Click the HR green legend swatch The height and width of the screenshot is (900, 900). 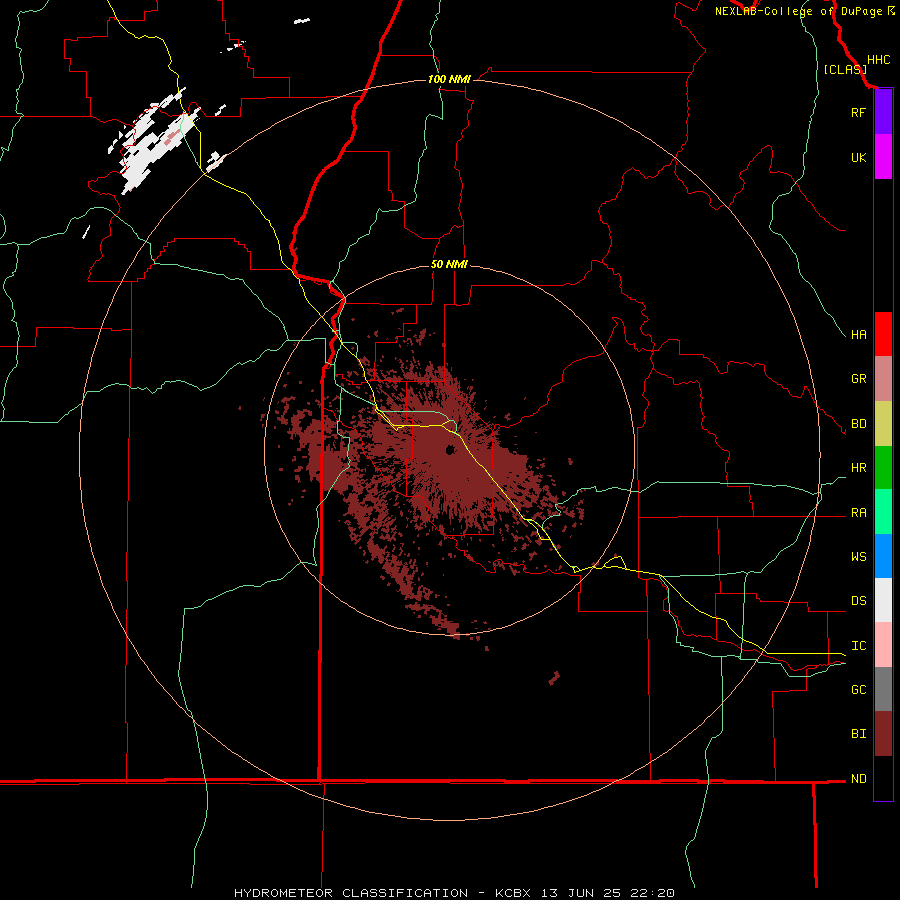click(x=883, y=467)
